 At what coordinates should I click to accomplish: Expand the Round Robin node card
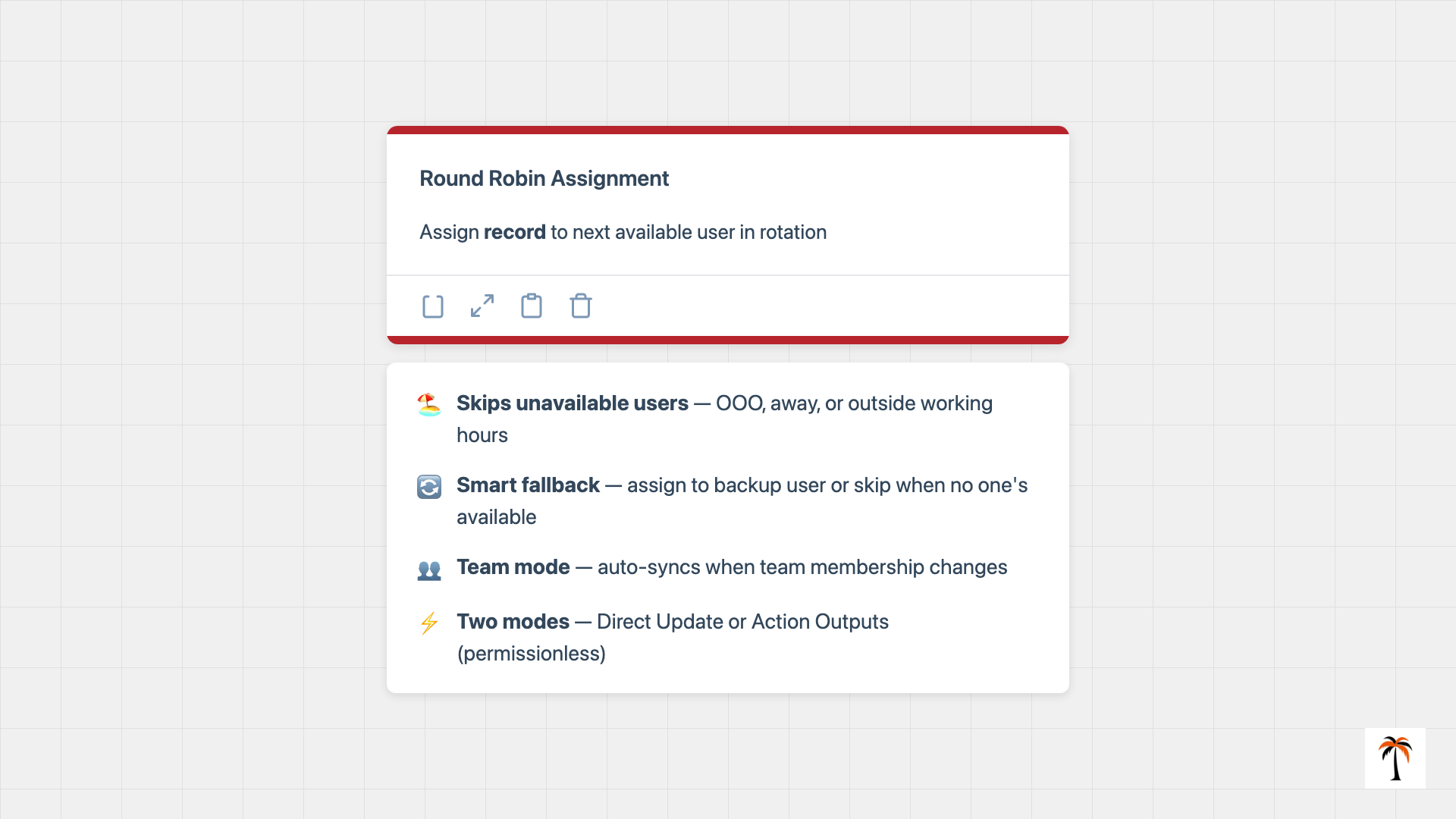pyautogui.click(x=482, y=306)
